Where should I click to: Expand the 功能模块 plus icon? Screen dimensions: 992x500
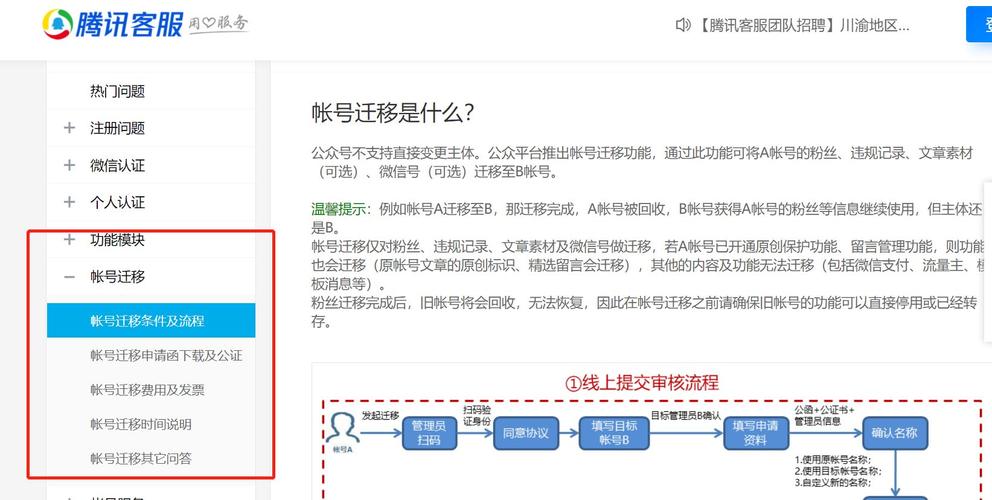click(70, 239)
